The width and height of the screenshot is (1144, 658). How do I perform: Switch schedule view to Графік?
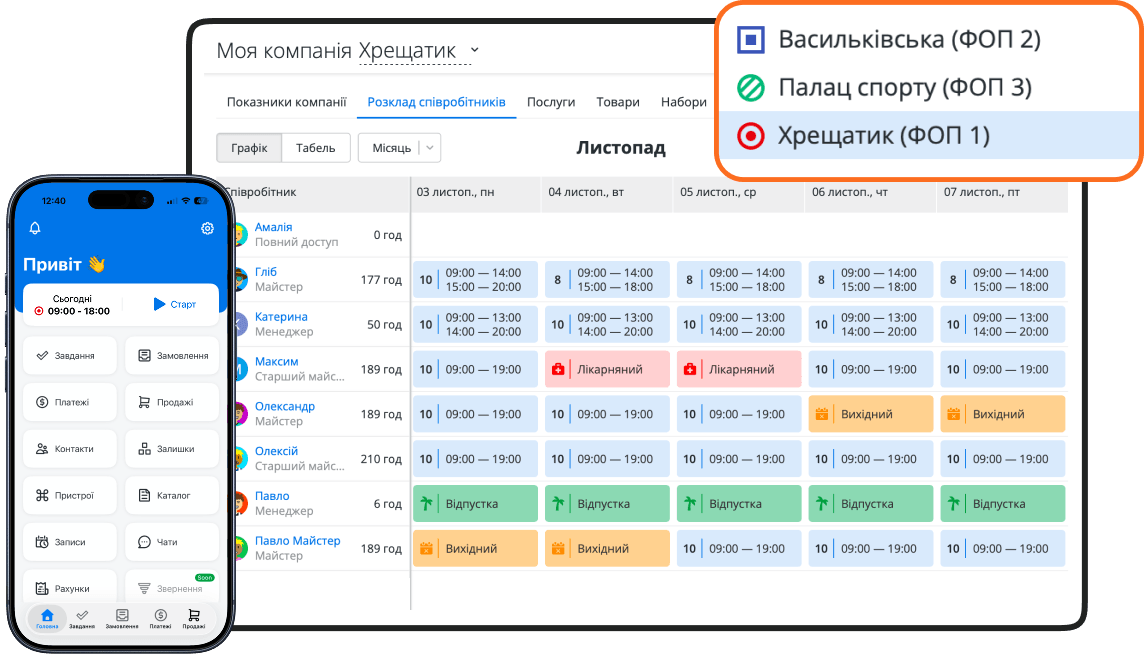(249, 148)
